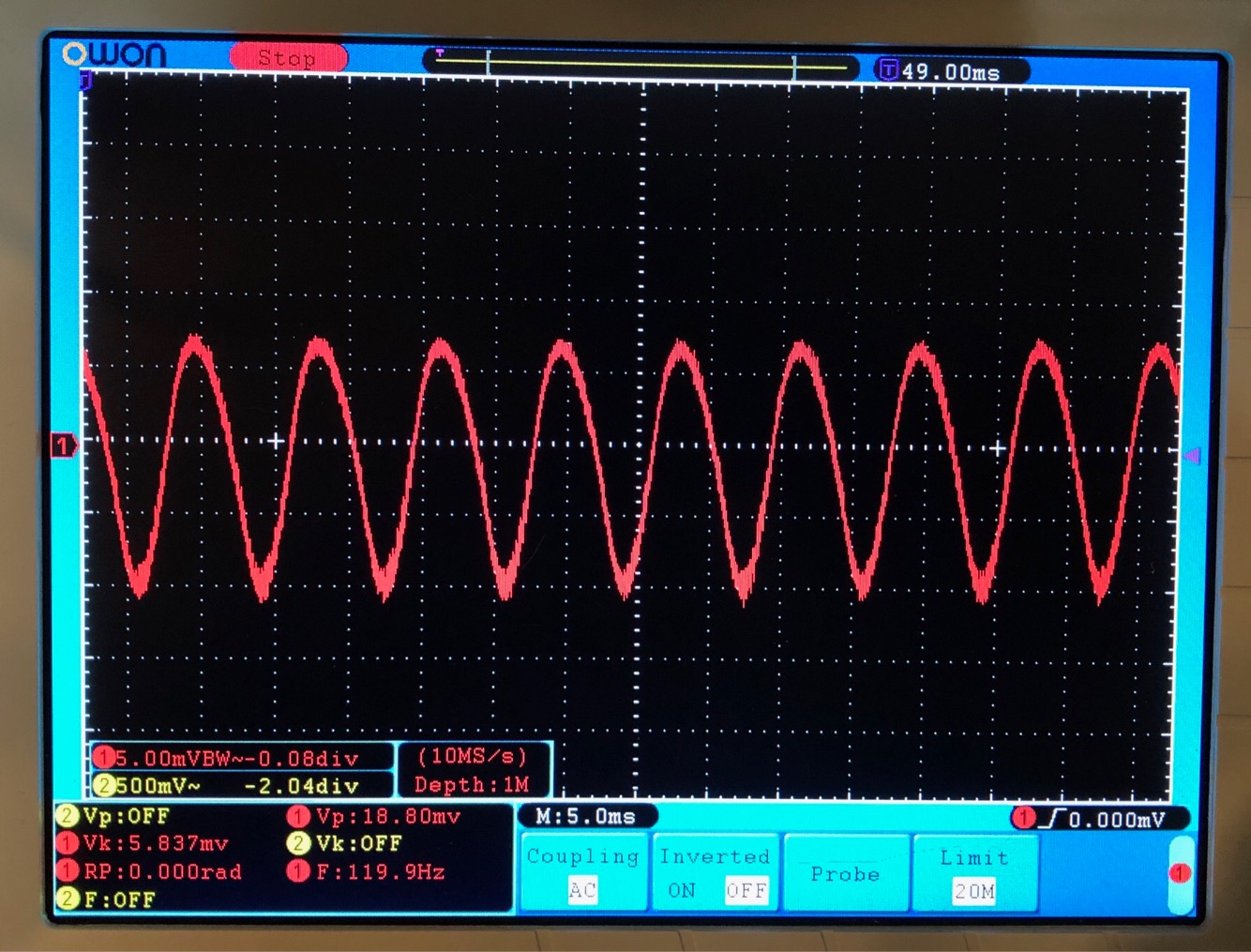This screenshot has width=1251, height=952.
Task: Click channel 1 Vk:5.837mv measurement
Action: pyautogui.click(x=143, y=843)
